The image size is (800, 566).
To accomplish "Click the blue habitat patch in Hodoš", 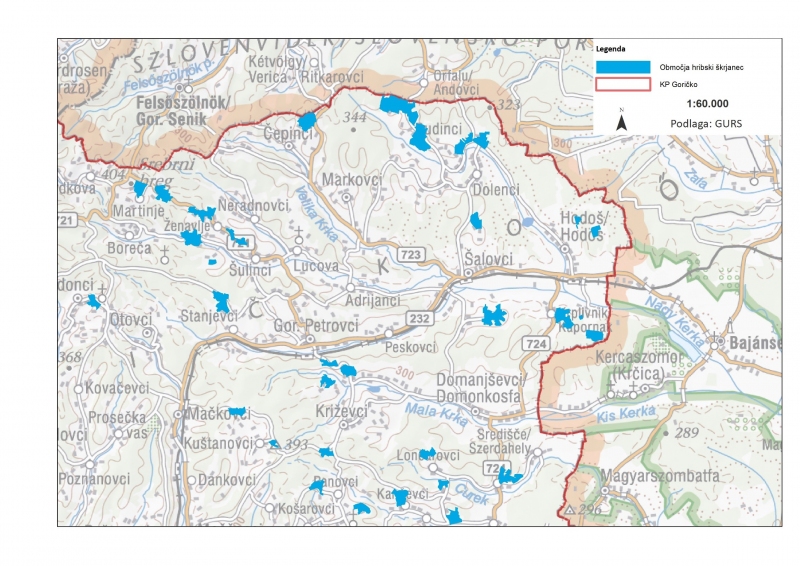I will 595,232.
